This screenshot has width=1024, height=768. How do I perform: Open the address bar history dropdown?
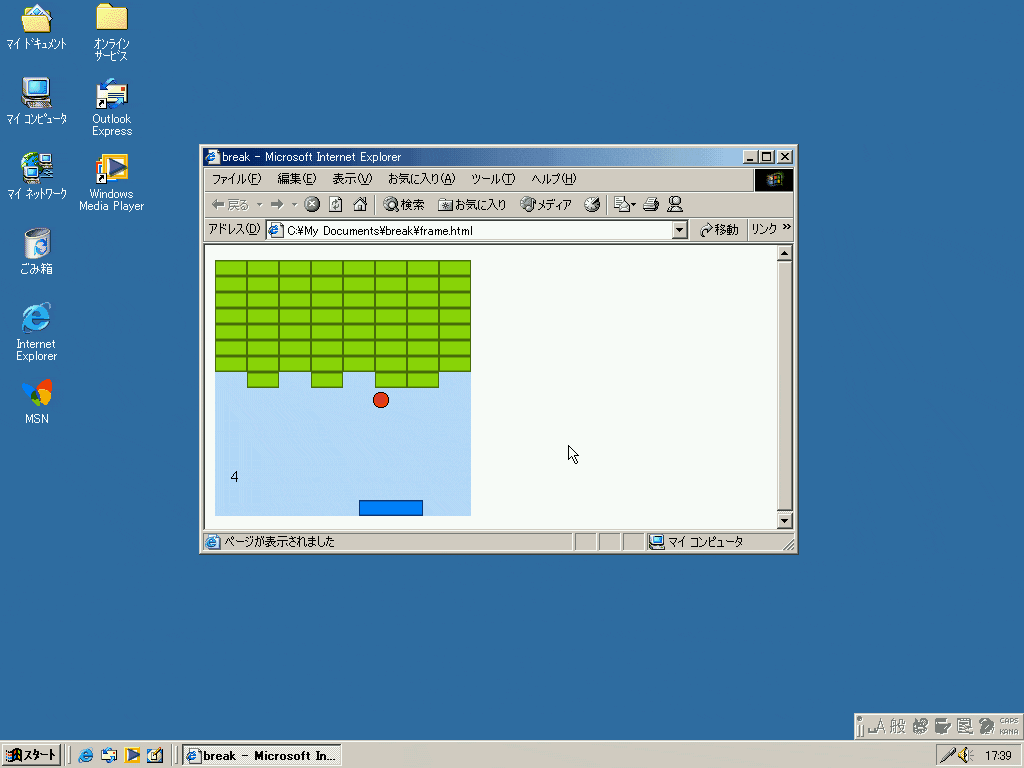pyautogui.click(x=680, y=229)
